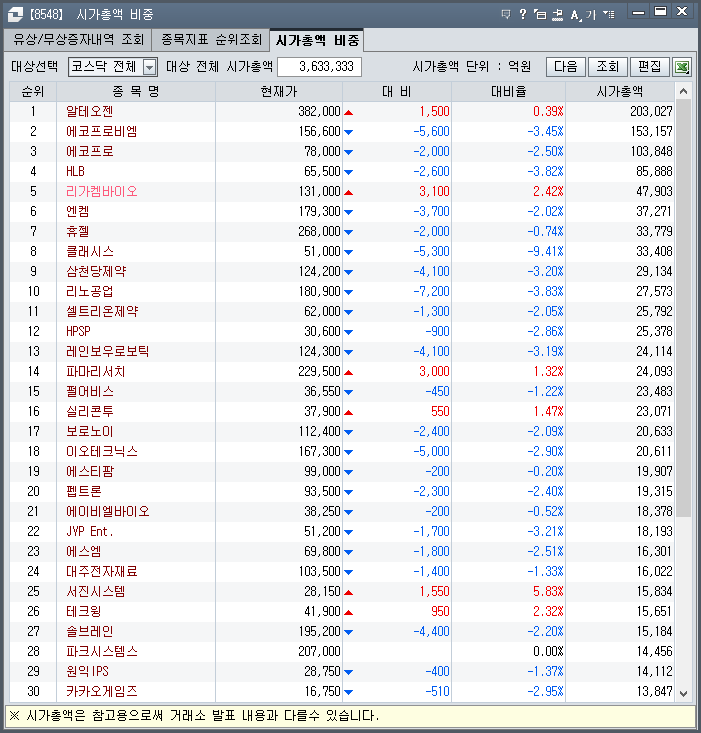
Task: Select stock 셀트리온제약 in the list
Action: click(x=102, y=311)
